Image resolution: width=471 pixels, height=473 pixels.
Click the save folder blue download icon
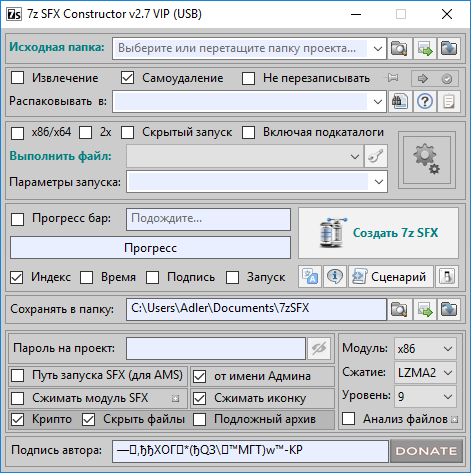[449, 309]
